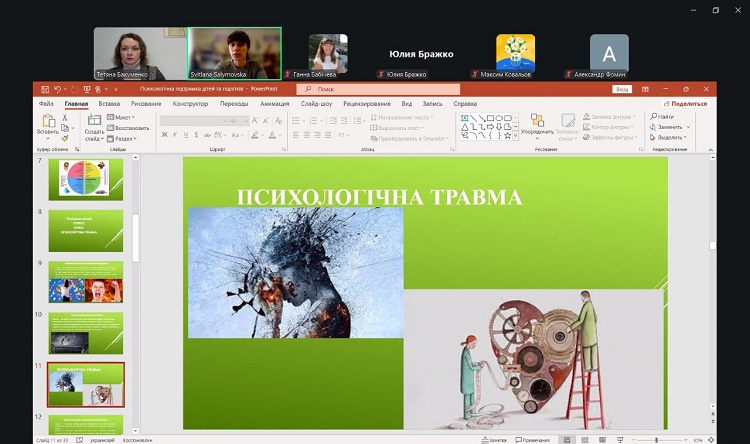This screenshot has height=444, width=750.
Task: Click the Undo arrow in title bar
Action: pos(58,89)
